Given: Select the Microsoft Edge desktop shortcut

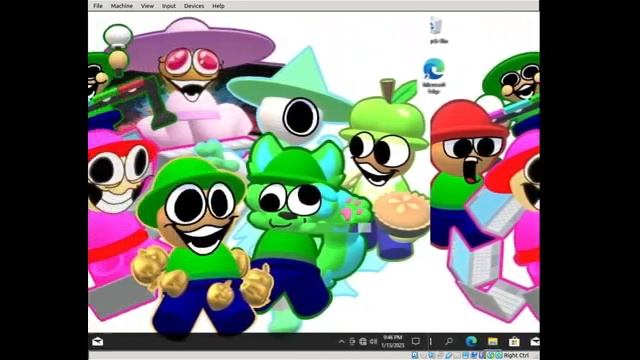Looking at the screenshot, I should coord(433,76).
